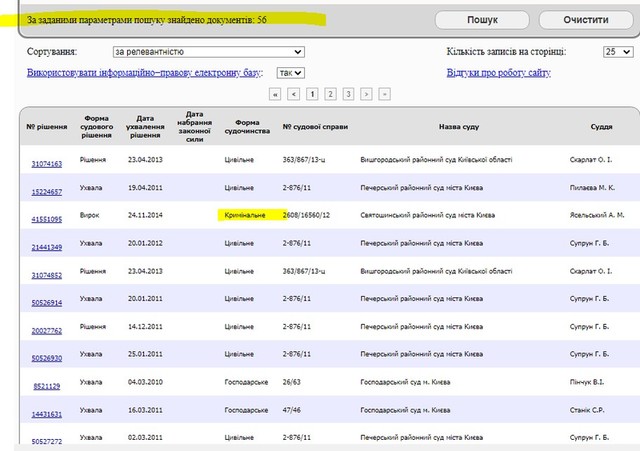
Task: Click the previous page arrow button
Action: [294, 94]
